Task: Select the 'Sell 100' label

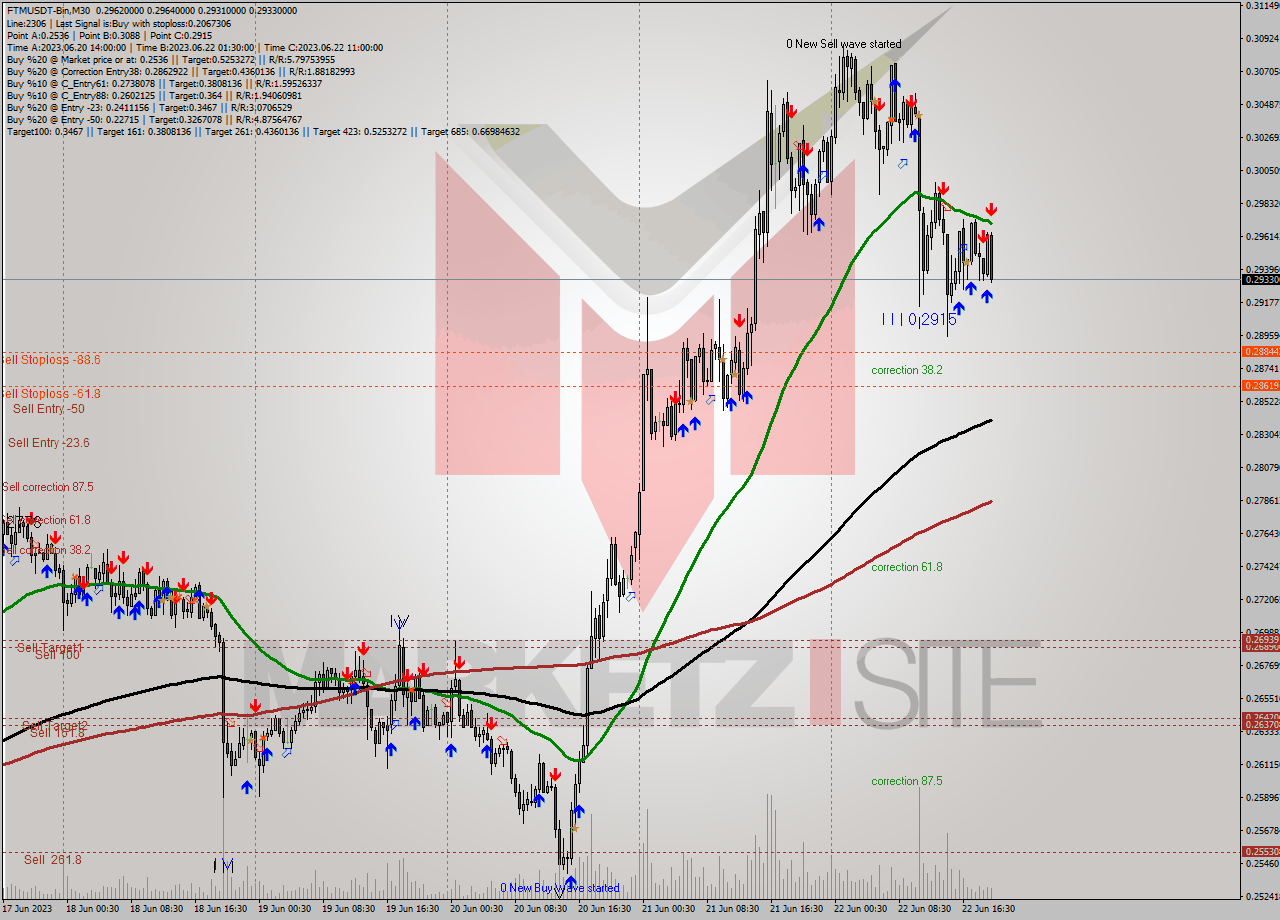Action: tap(57, 655)
